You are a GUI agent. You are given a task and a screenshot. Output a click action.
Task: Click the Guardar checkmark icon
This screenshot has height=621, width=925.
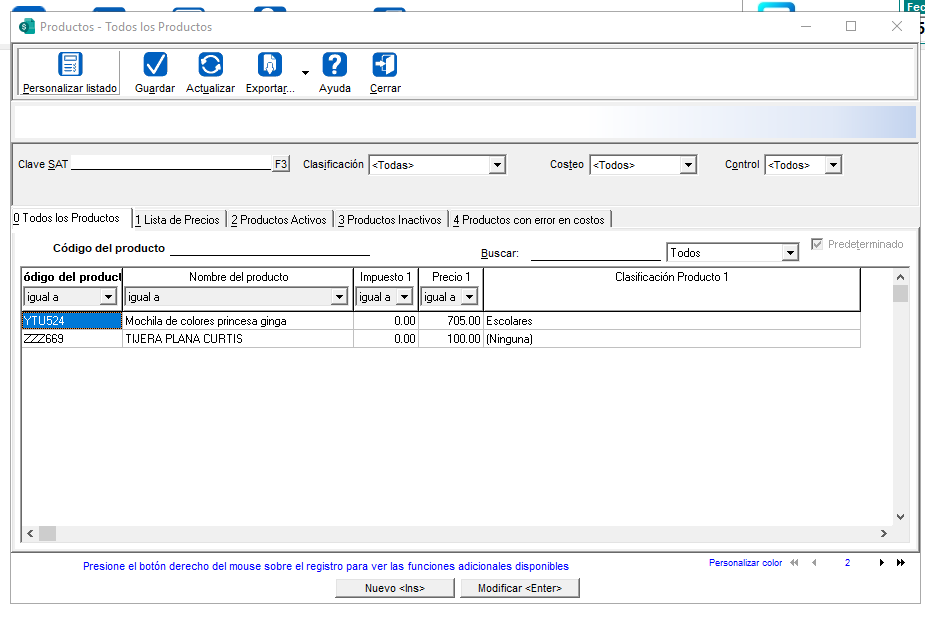pos(155,64)
